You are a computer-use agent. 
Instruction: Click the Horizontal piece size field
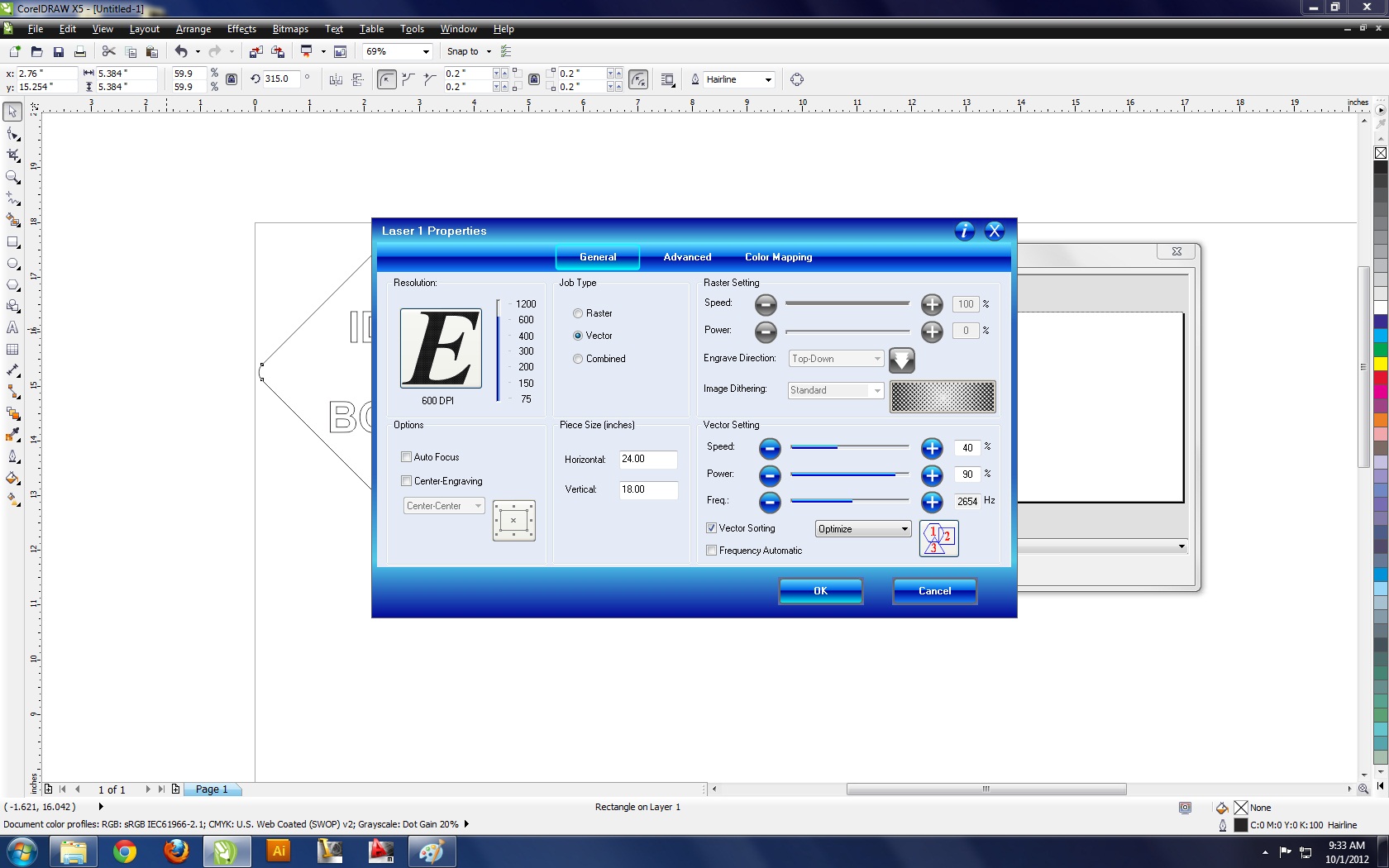tap(648, 459)
